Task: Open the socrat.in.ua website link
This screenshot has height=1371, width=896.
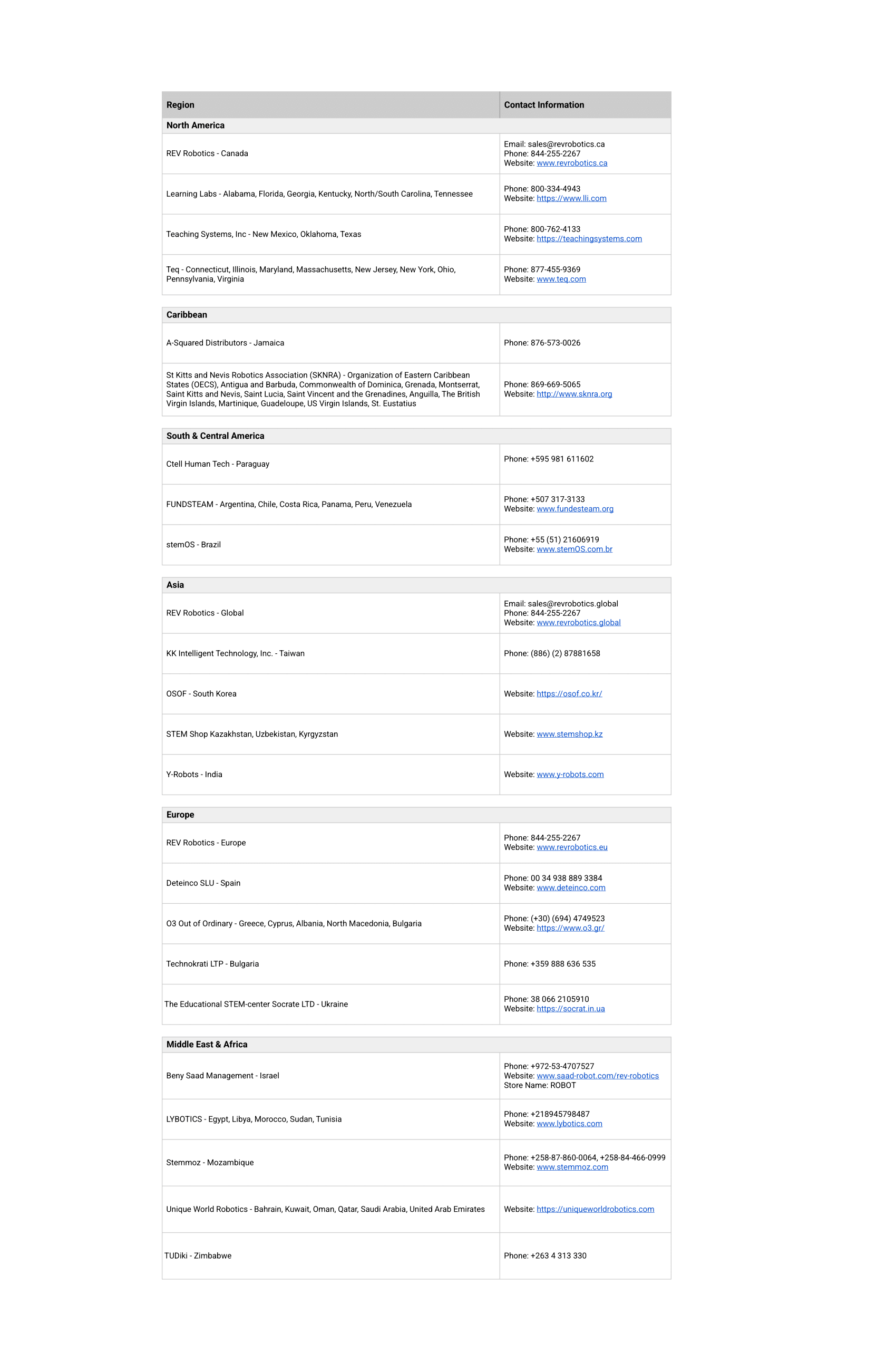Action: (x=570, y=1009)
